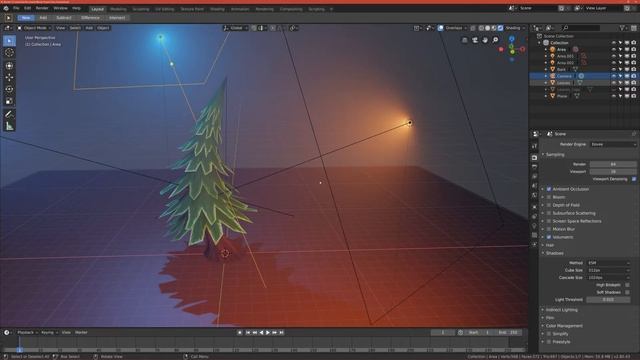This screenshot has height=360, width=640.
Task: Toggle camera view icon in viewport
Action: (x=475, y=40)
